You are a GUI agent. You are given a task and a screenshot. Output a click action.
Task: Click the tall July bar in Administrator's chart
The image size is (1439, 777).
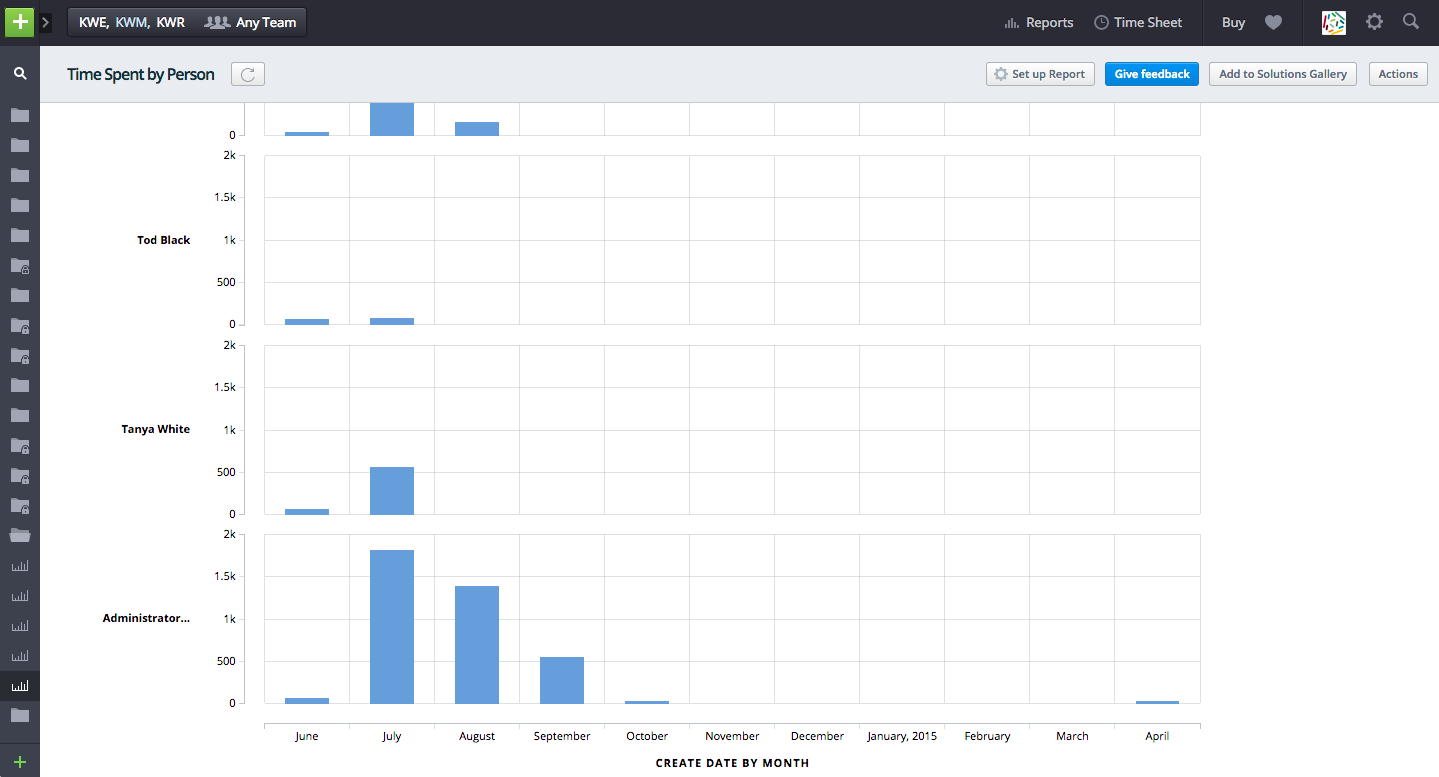point(391,625)
